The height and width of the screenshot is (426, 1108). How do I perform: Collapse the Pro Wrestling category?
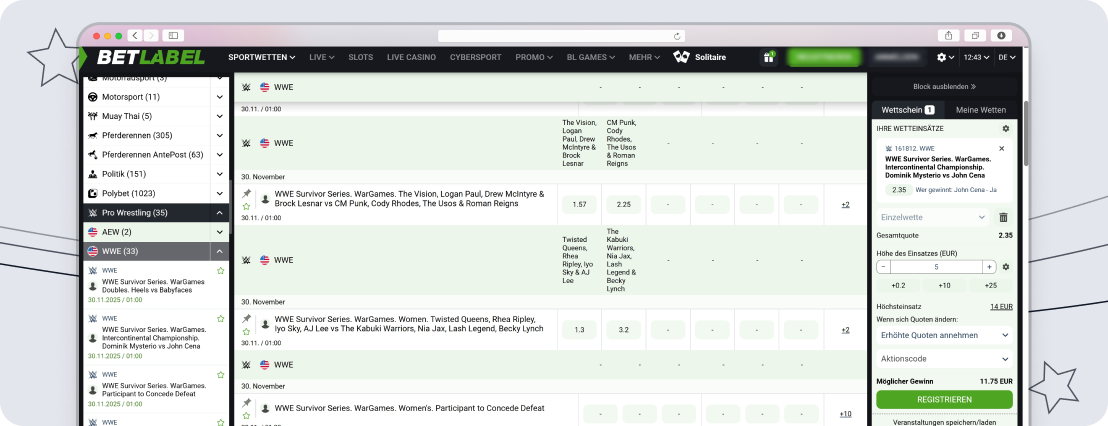(x=219, y=213)
